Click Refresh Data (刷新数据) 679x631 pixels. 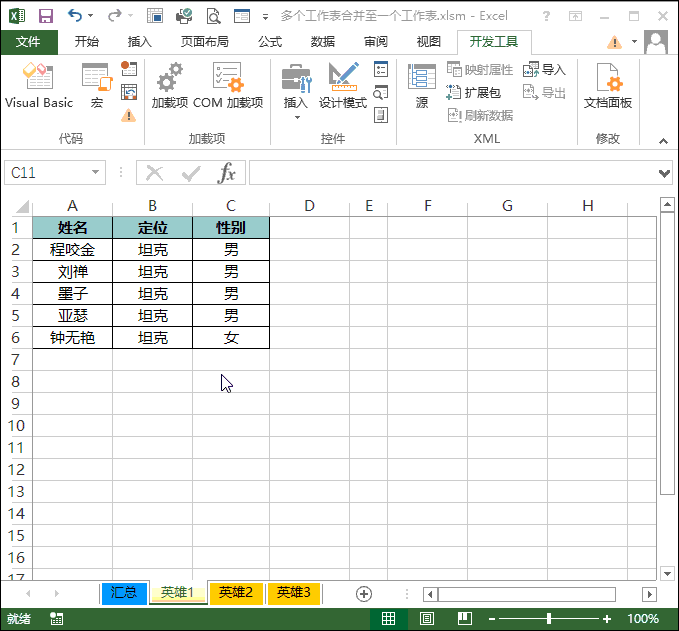coord(480,116)
